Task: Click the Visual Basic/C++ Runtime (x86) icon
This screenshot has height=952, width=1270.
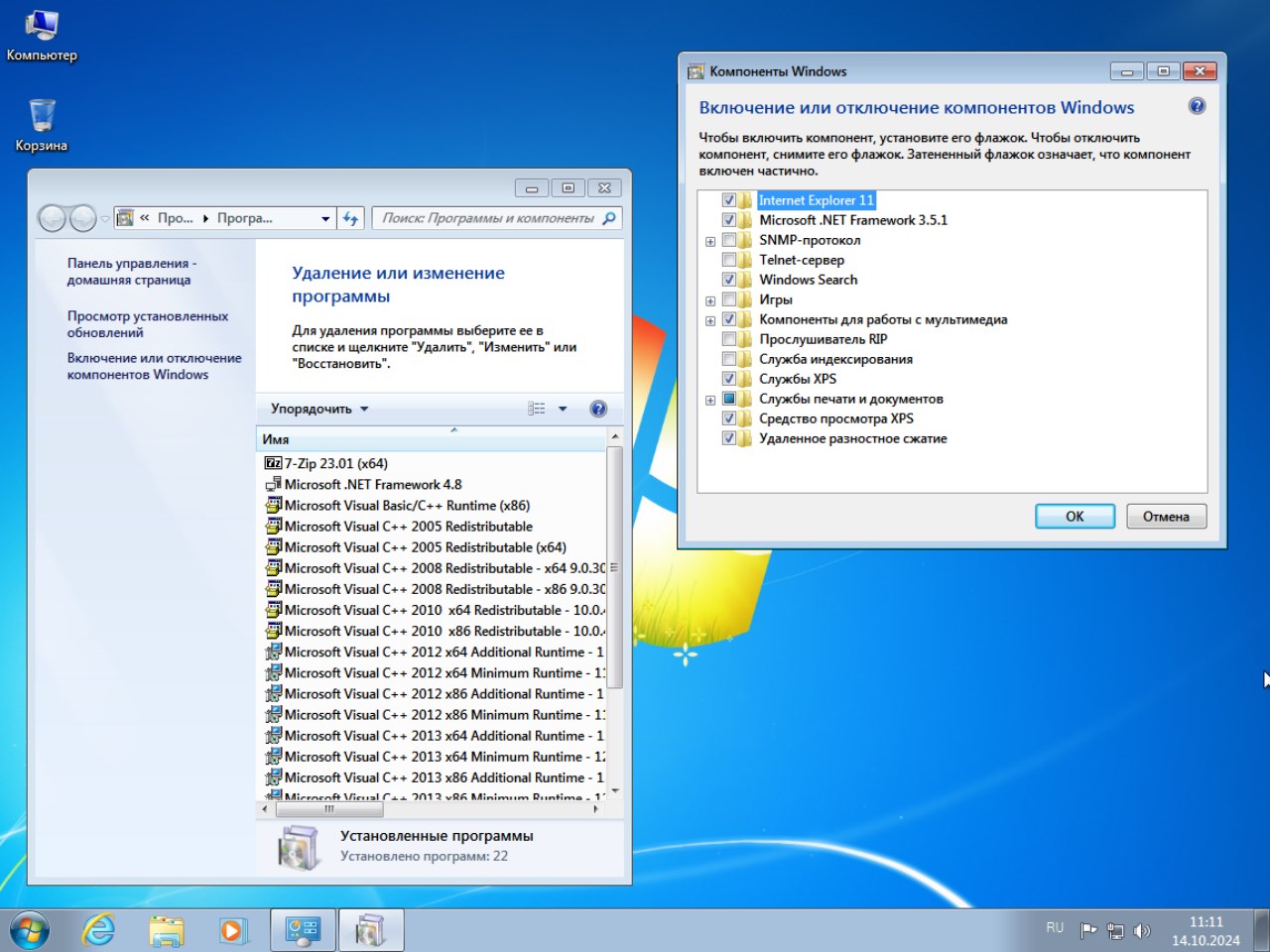Action: [x=273, y=505]
